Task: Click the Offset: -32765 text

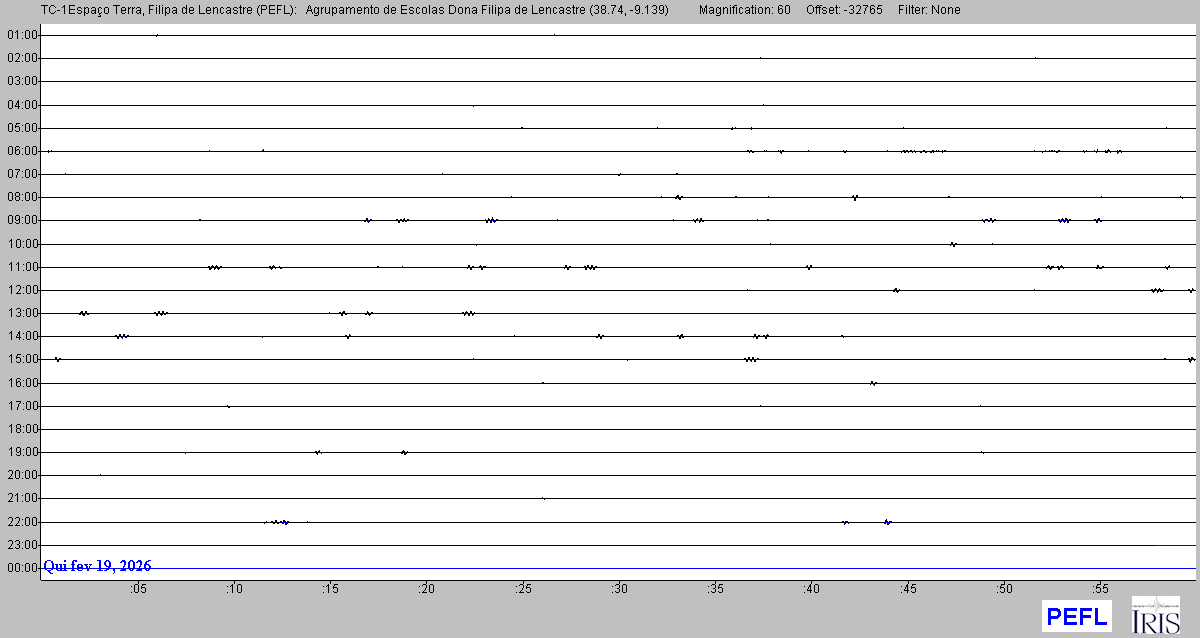Action: coord(844,10)
